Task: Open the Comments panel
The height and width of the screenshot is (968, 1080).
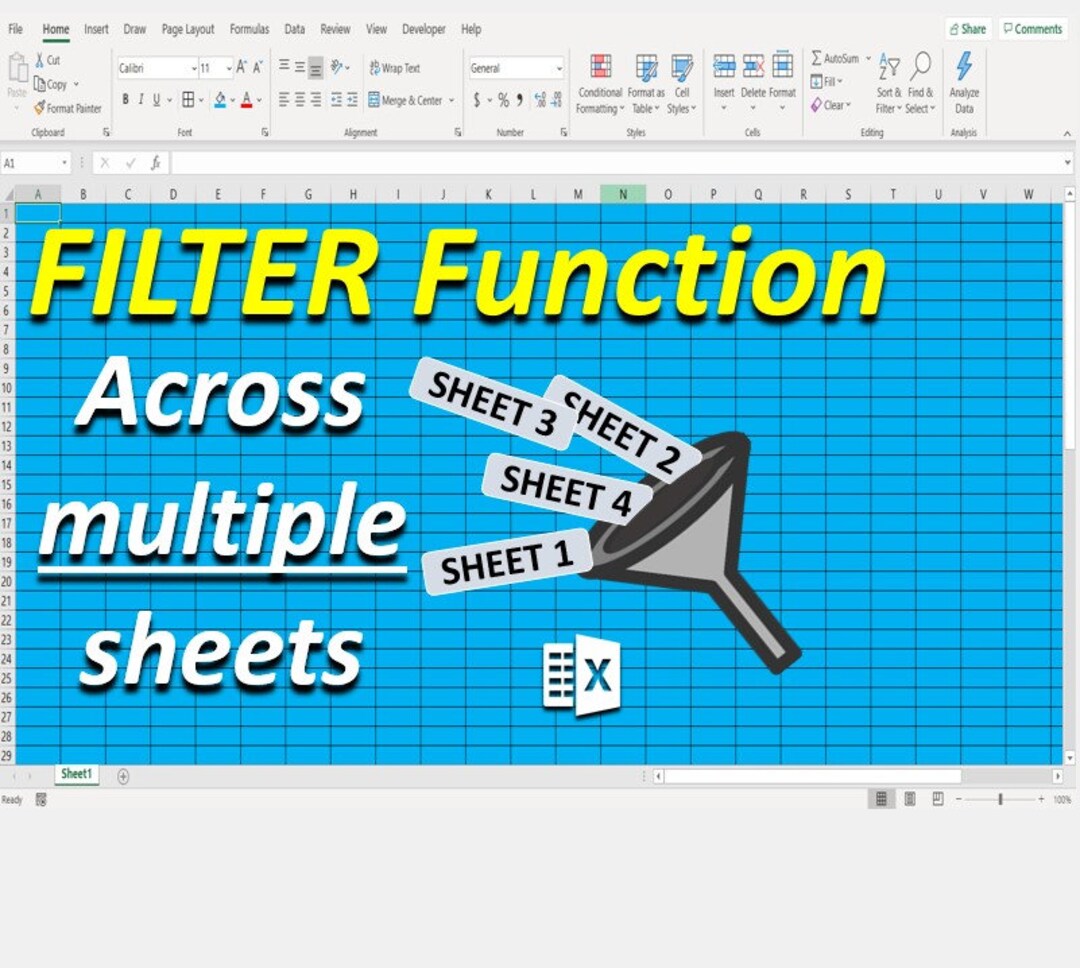Action: (x=1032, y=29)
